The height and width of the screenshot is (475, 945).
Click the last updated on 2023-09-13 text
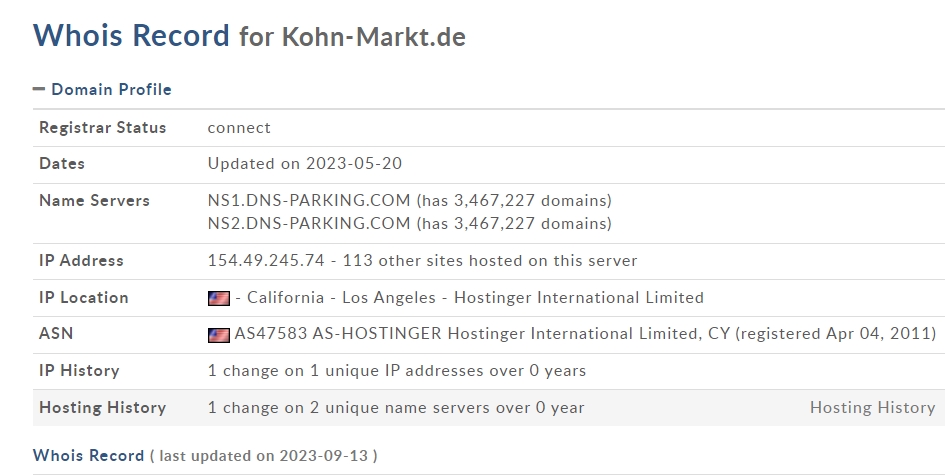(263, 456)
